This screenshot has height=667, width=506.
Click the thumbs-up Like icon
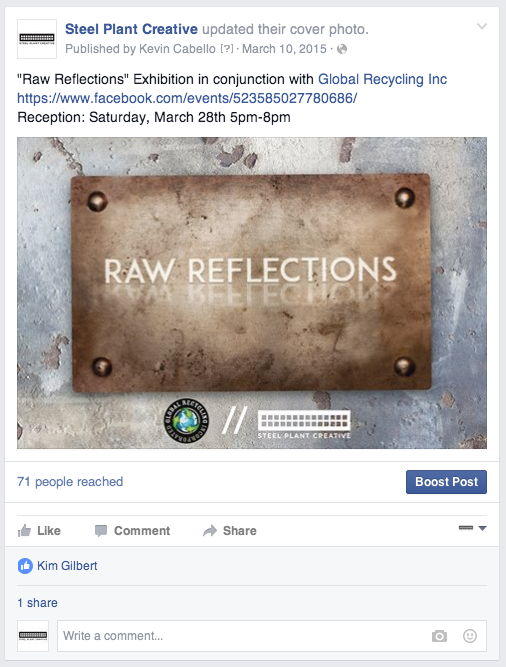[24, 530]
